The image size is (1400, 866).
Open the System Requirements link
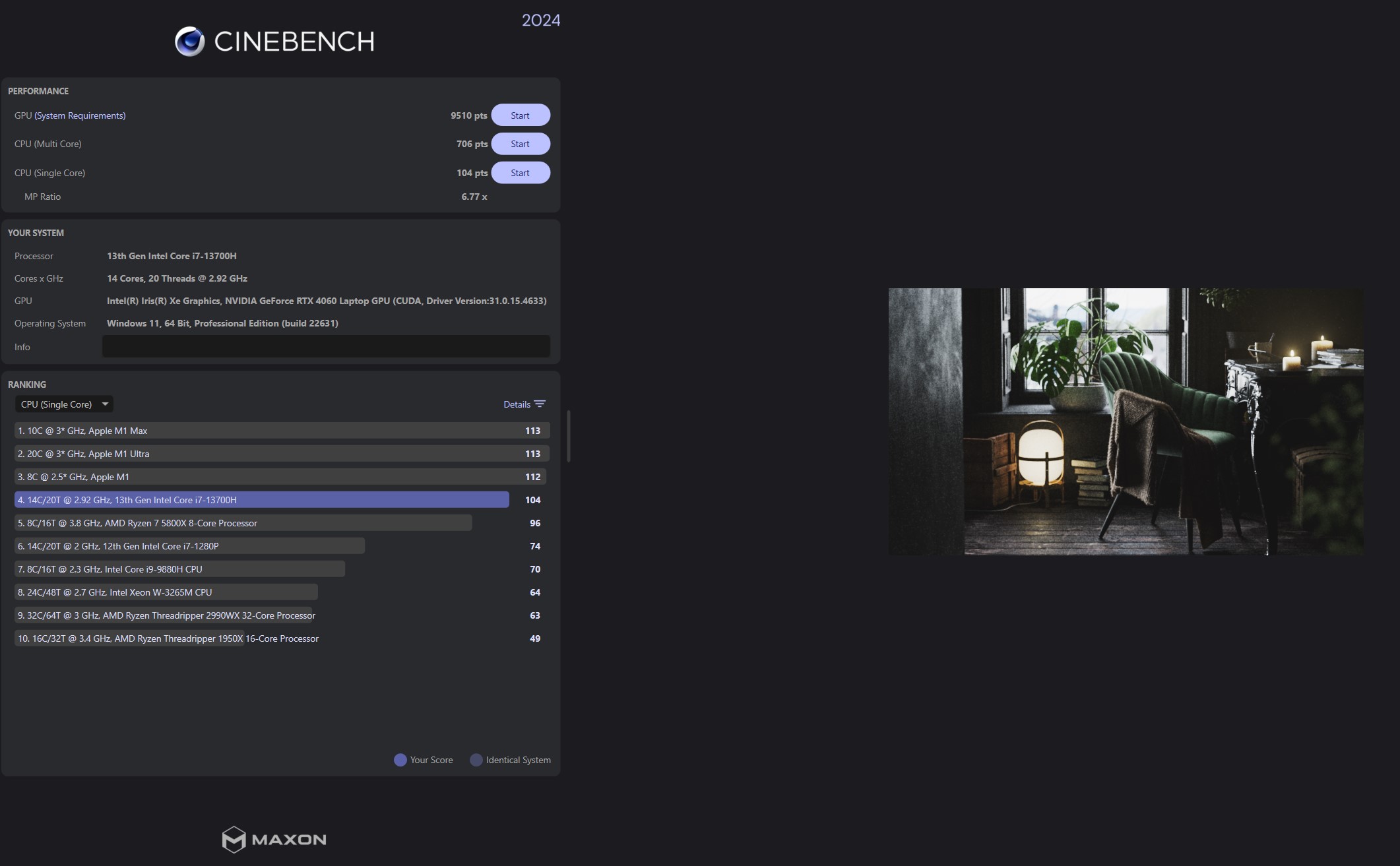(x=80, y=115)
